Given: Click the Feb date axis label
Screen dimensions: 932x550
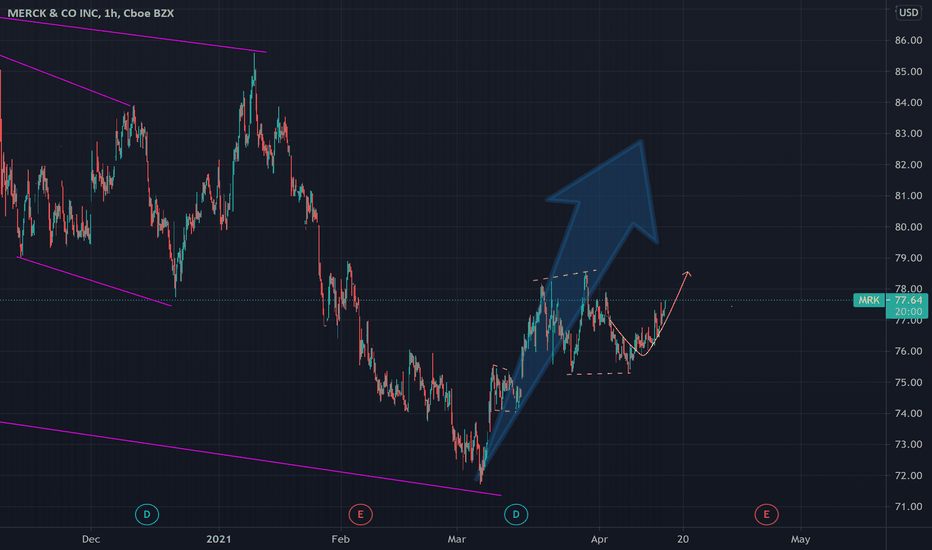Looking at the screenshot, I should (341, 539).
